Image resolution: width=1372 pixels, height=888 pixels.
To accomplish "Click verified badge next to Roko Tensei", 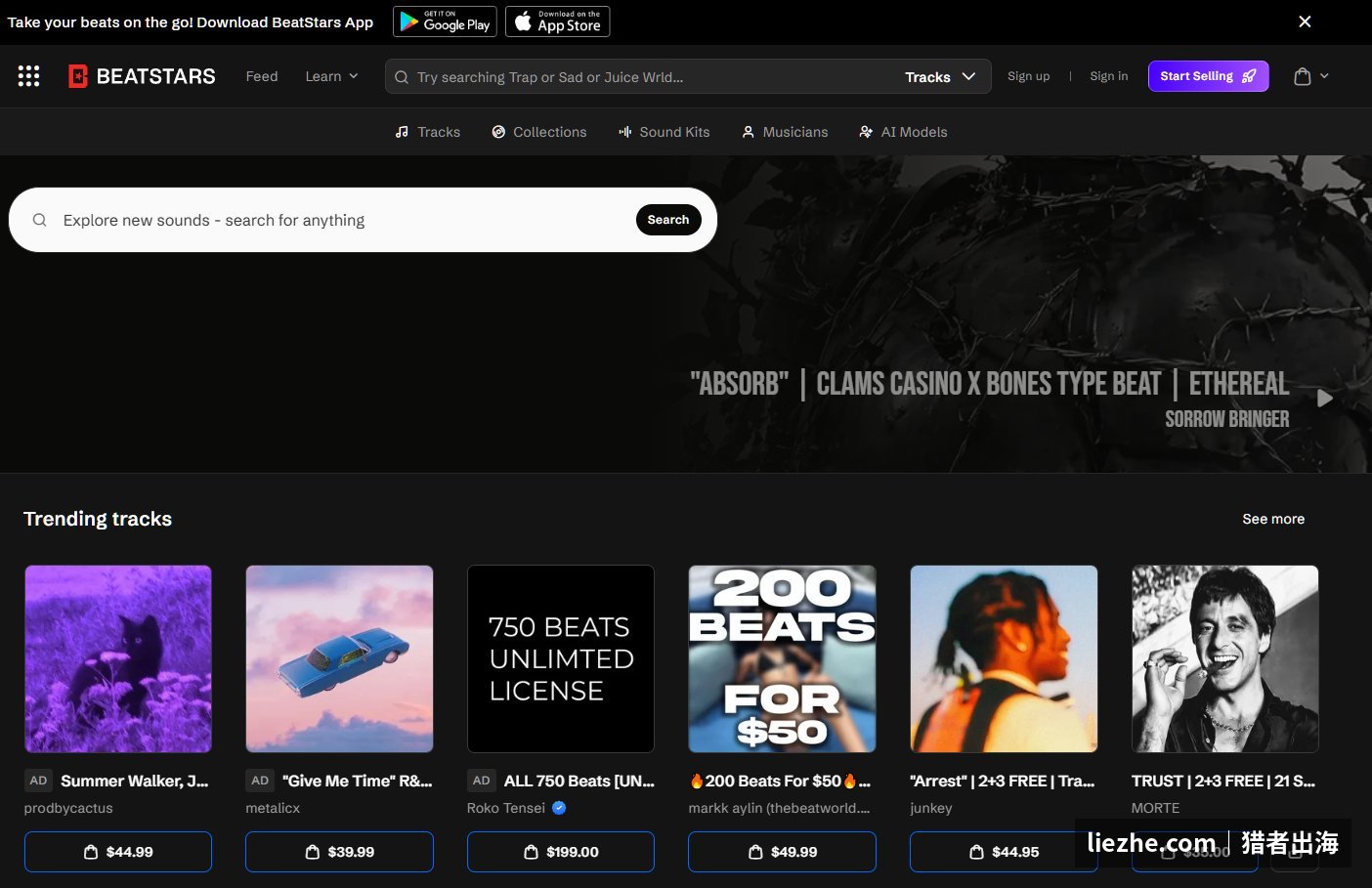I will [559, 808].
